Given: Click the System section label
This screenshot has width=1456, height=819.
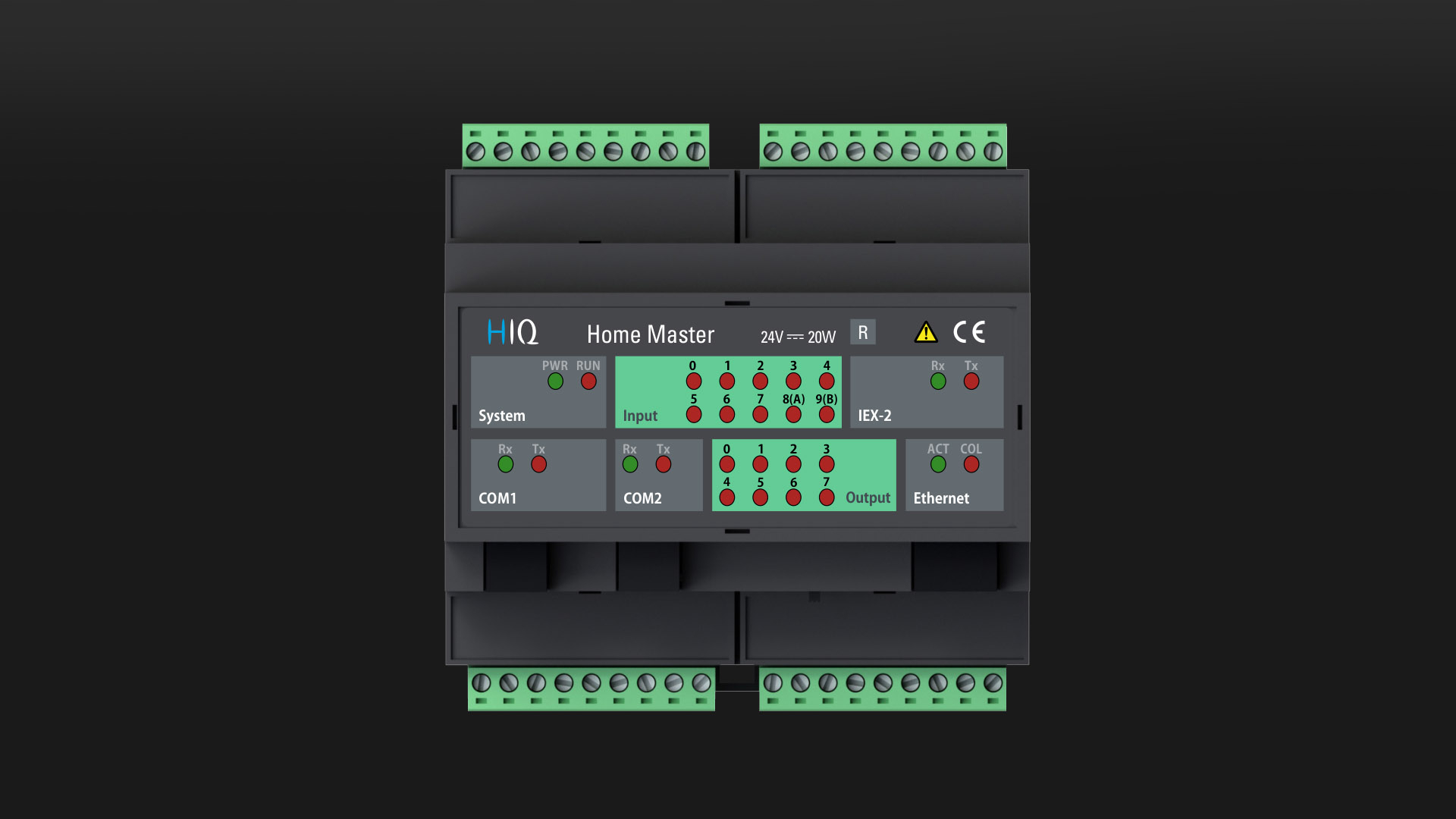Looking at the screenshot, I should click(x=502, y=416).
